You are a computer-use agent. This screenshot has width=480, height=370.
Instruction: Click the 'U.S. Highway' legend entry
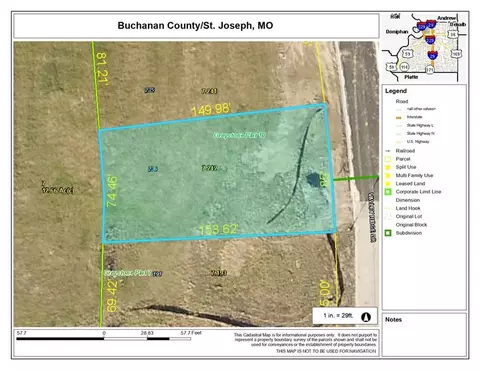(x=418, y=142)
